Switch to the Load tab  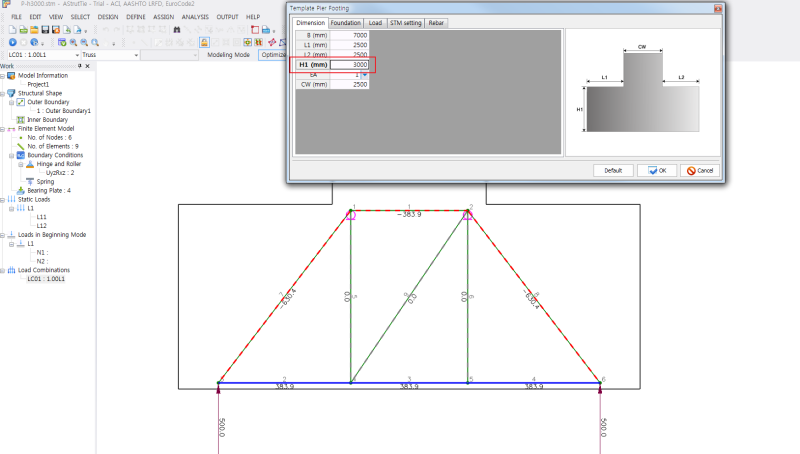375,23
